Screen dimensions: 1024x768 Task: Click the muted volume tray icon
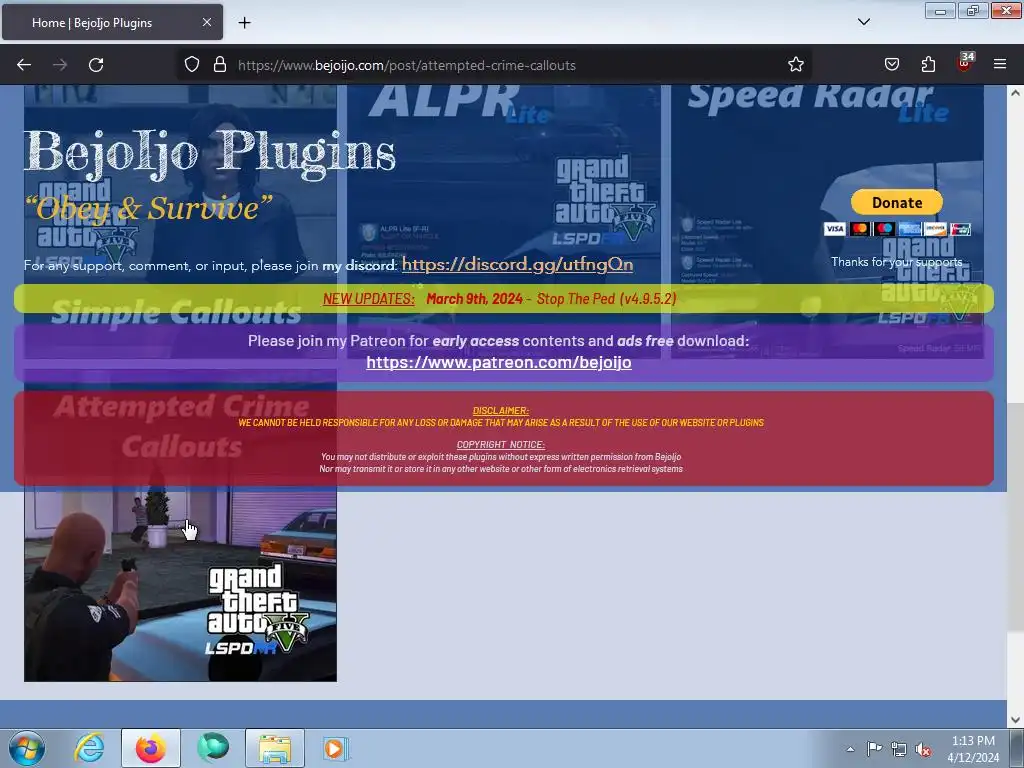click(923, 749)
